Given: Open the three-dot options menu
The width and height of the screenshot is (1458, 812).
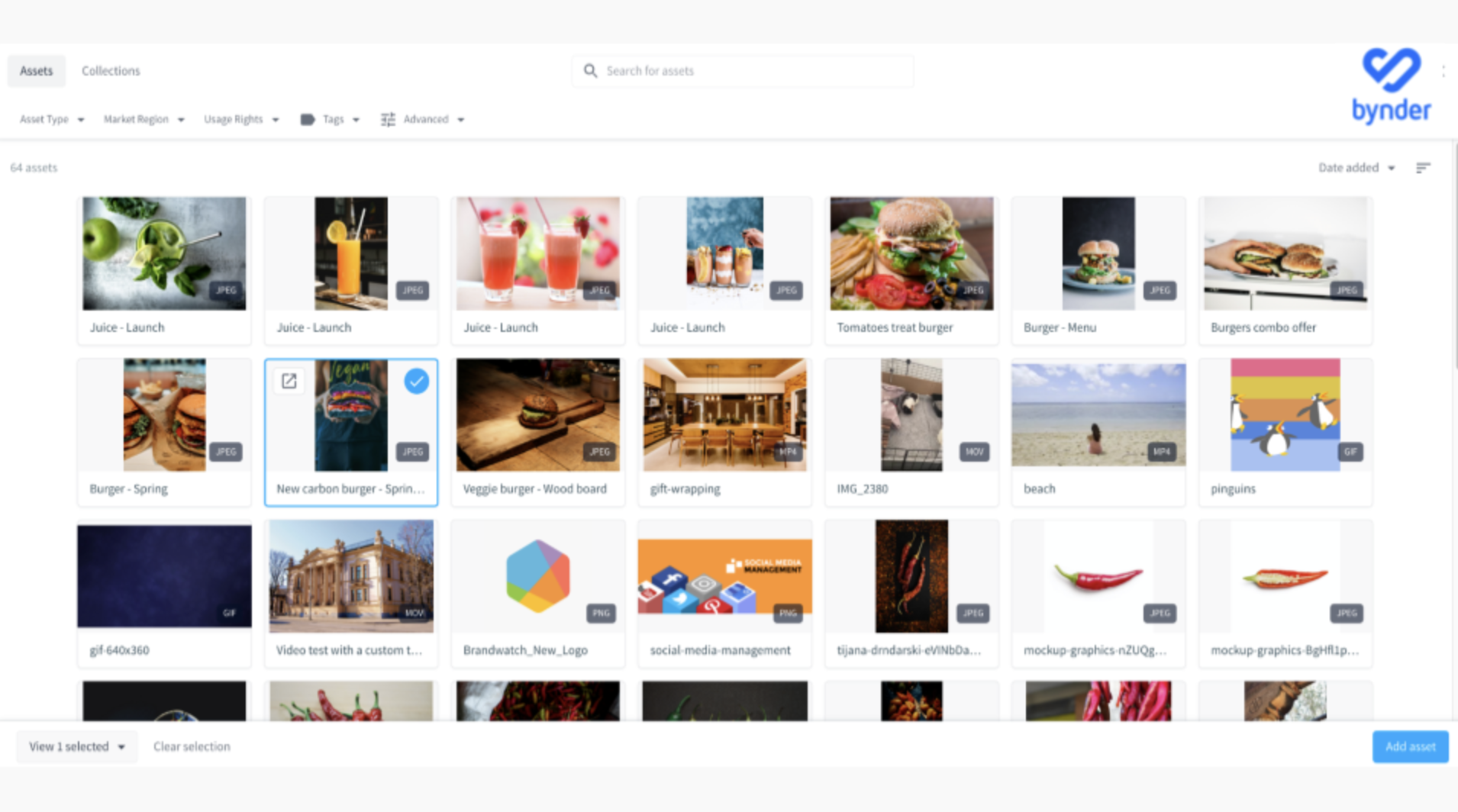Looking at the screenshot, I should click(1443, 71).
